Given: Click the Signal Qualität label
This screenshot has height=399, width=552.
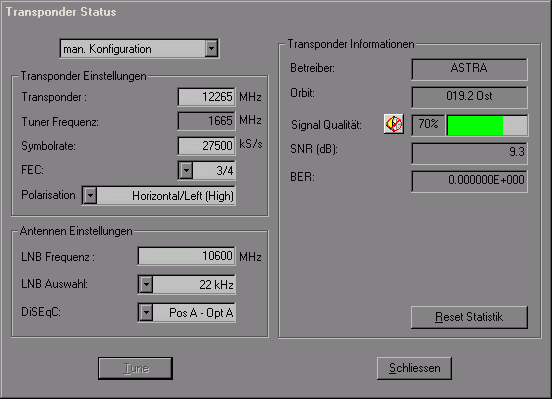Looking at the screenshot, I should point(326,125).
